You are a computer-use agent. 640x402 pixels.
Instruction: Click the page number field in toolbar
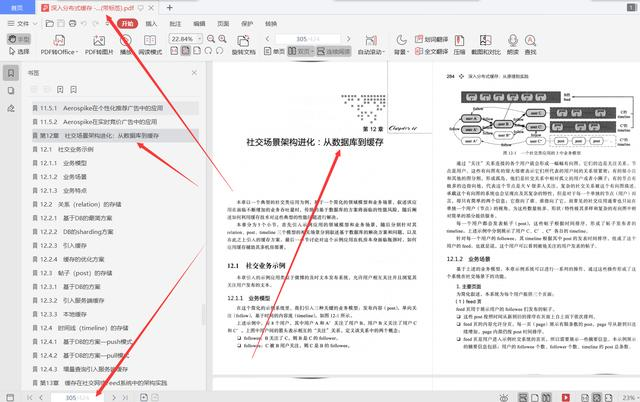coord(308,39)
